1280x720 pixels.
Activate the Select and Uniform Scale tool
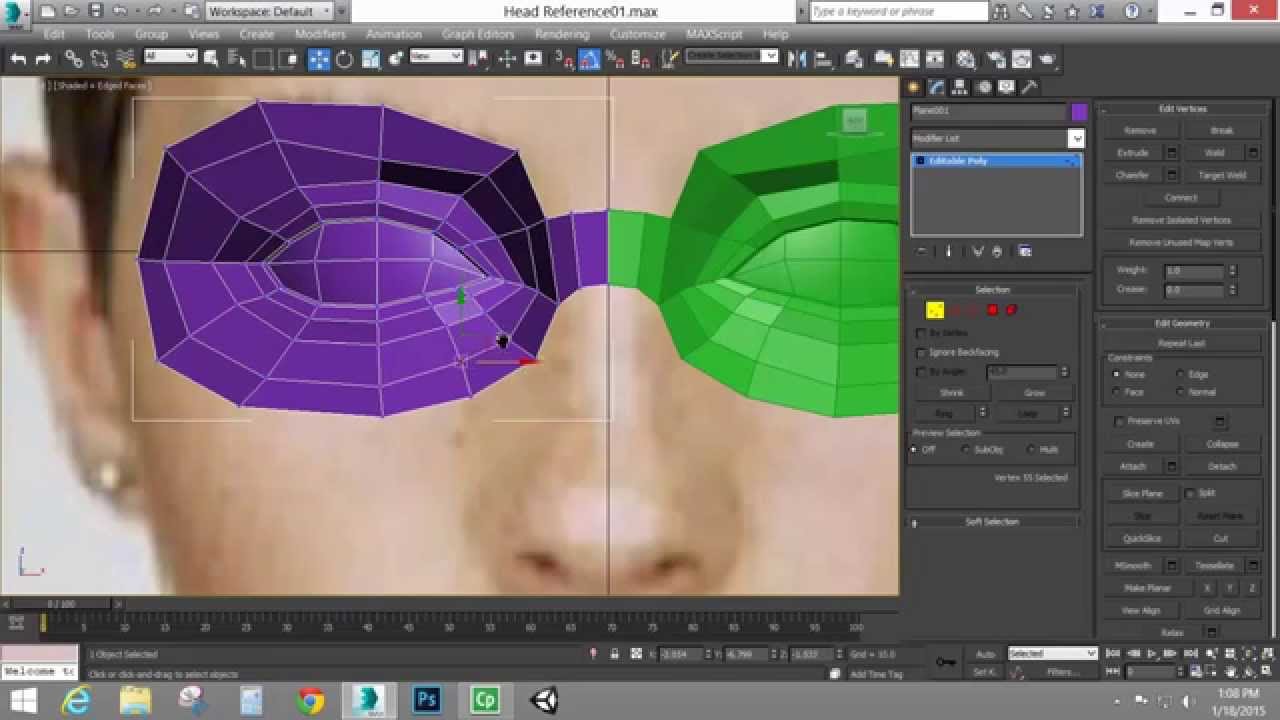click(x=370, y=59)
